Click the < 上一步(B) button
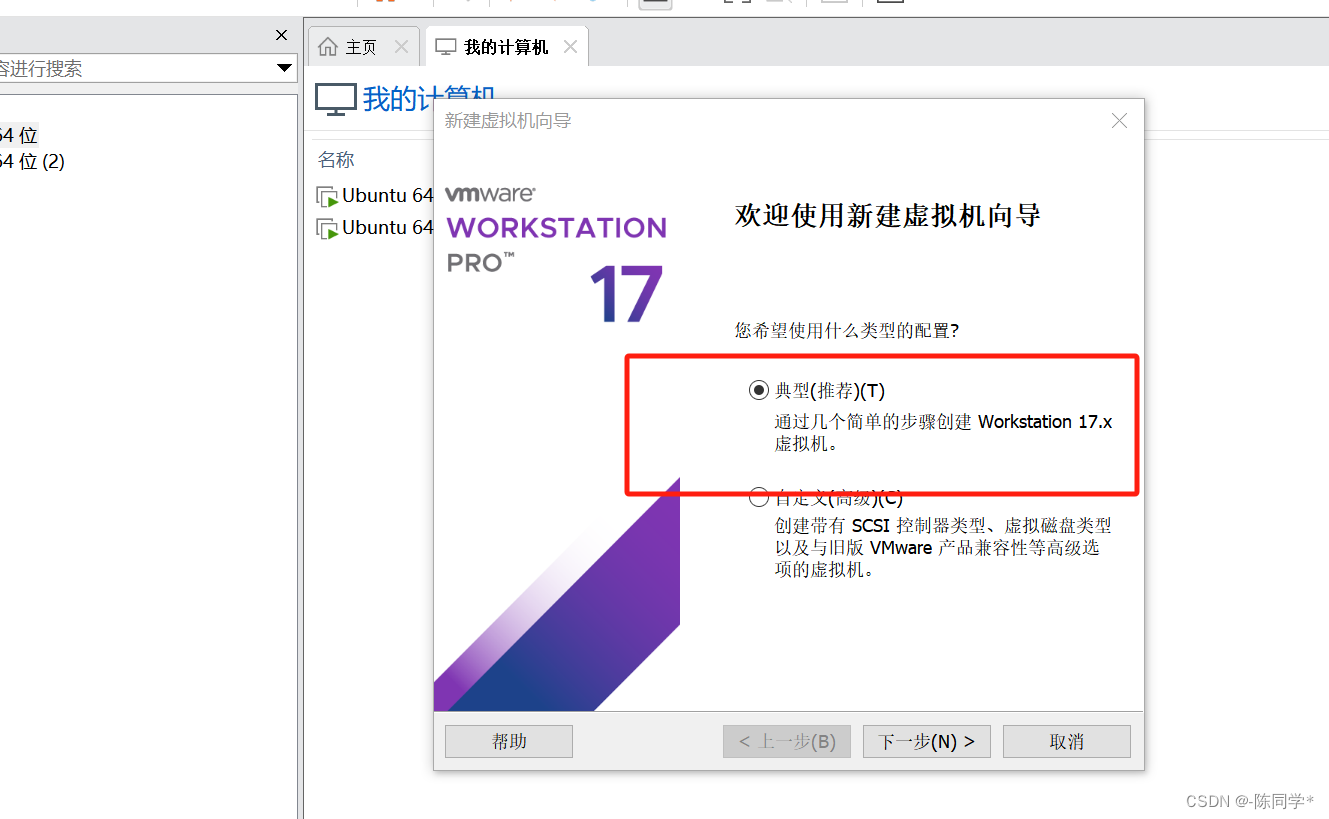Image resolution: width=1329 pixels, height=819 pixels. pyautogui.click(x=787, y=742)
